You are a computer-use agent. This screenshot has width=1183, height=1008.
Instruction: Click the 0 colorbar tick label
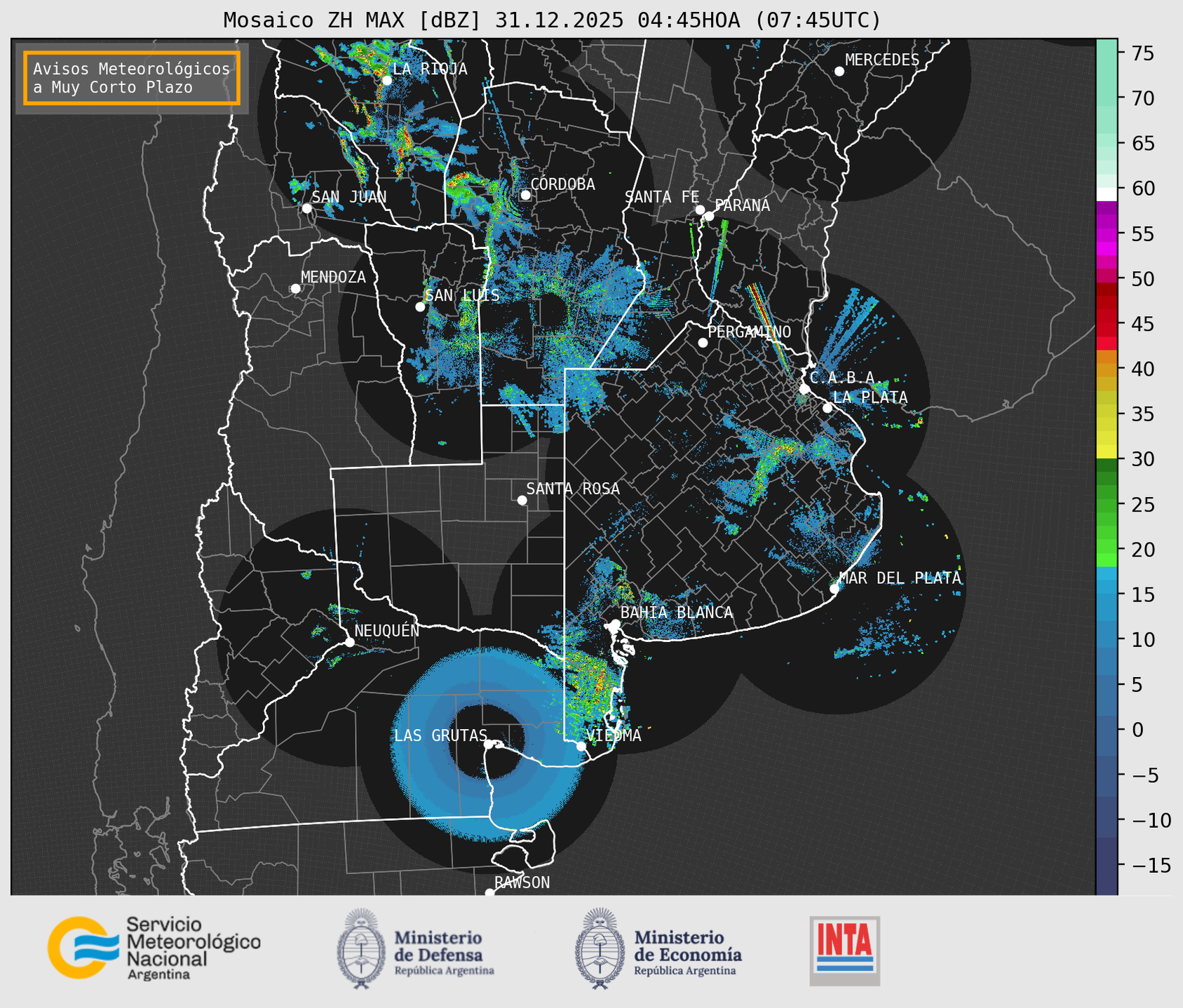point(1137,730)
